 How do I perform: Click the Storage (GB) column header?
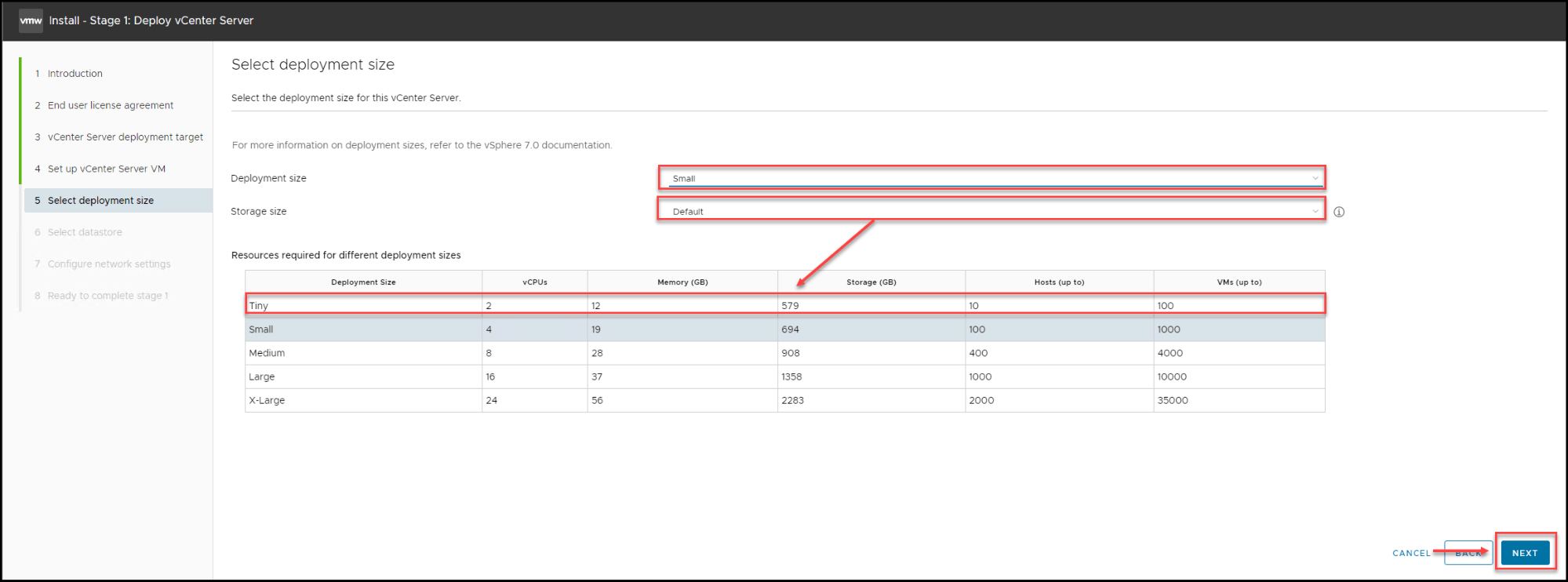871,282
